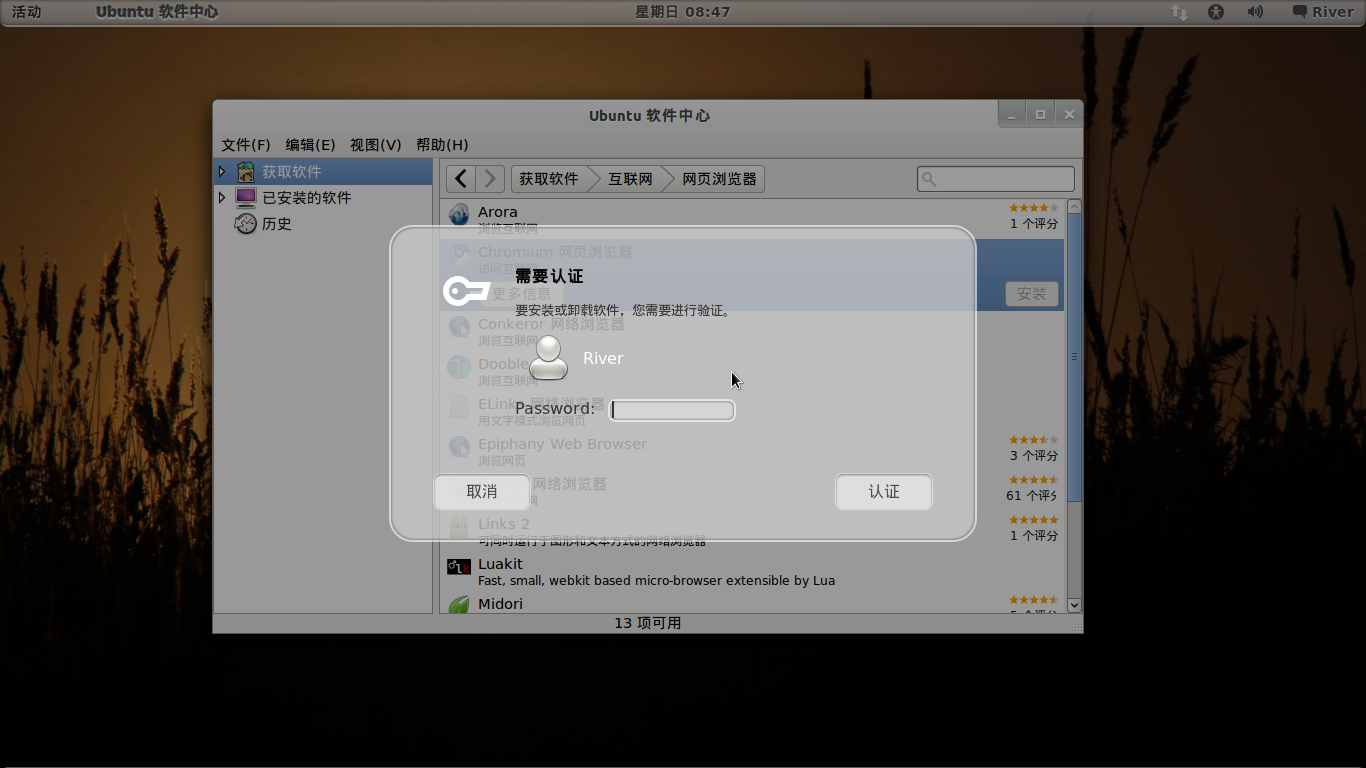Click the 获取软件 breadcrumb
This screenshot has width=1366, height=768.
click(549, 179)
